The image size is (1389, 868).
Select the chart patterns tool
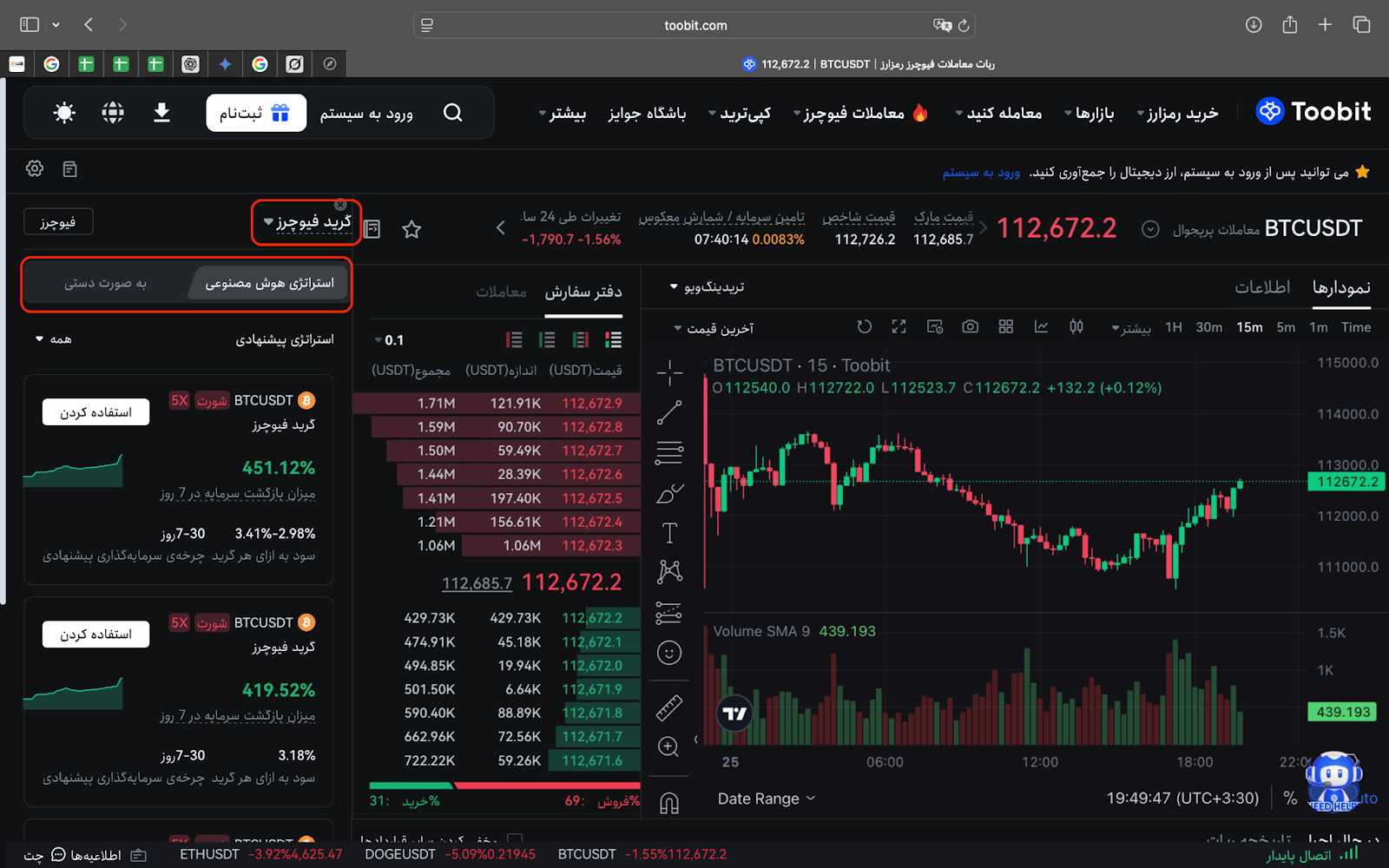pyautogui.click(x=669, y=571)
